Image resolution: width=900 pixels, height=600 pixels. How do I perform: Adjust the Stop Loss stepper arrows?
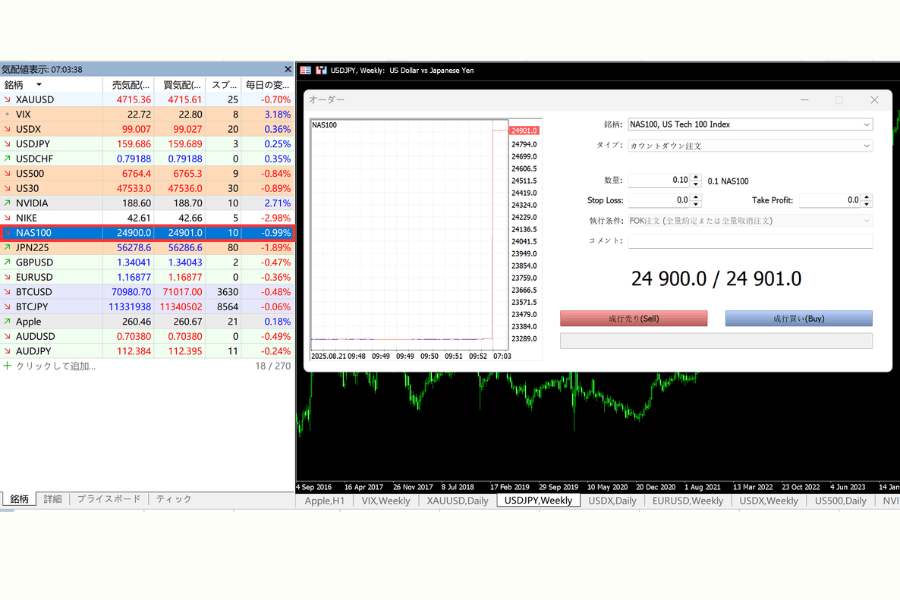pyautogui.click(x=695, y=200)
